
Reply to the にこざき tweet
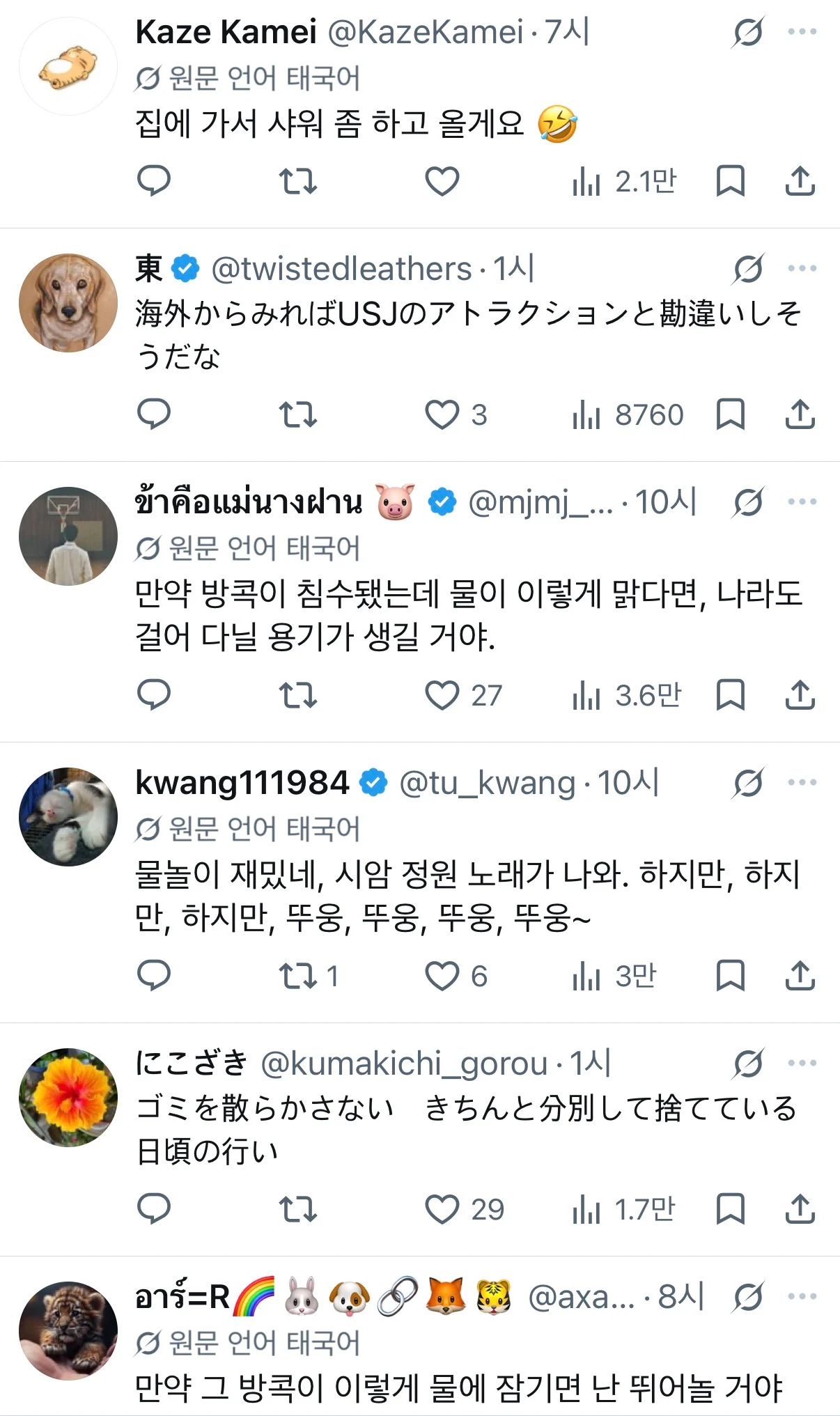pyautogui.click(x=154, y=1209)
